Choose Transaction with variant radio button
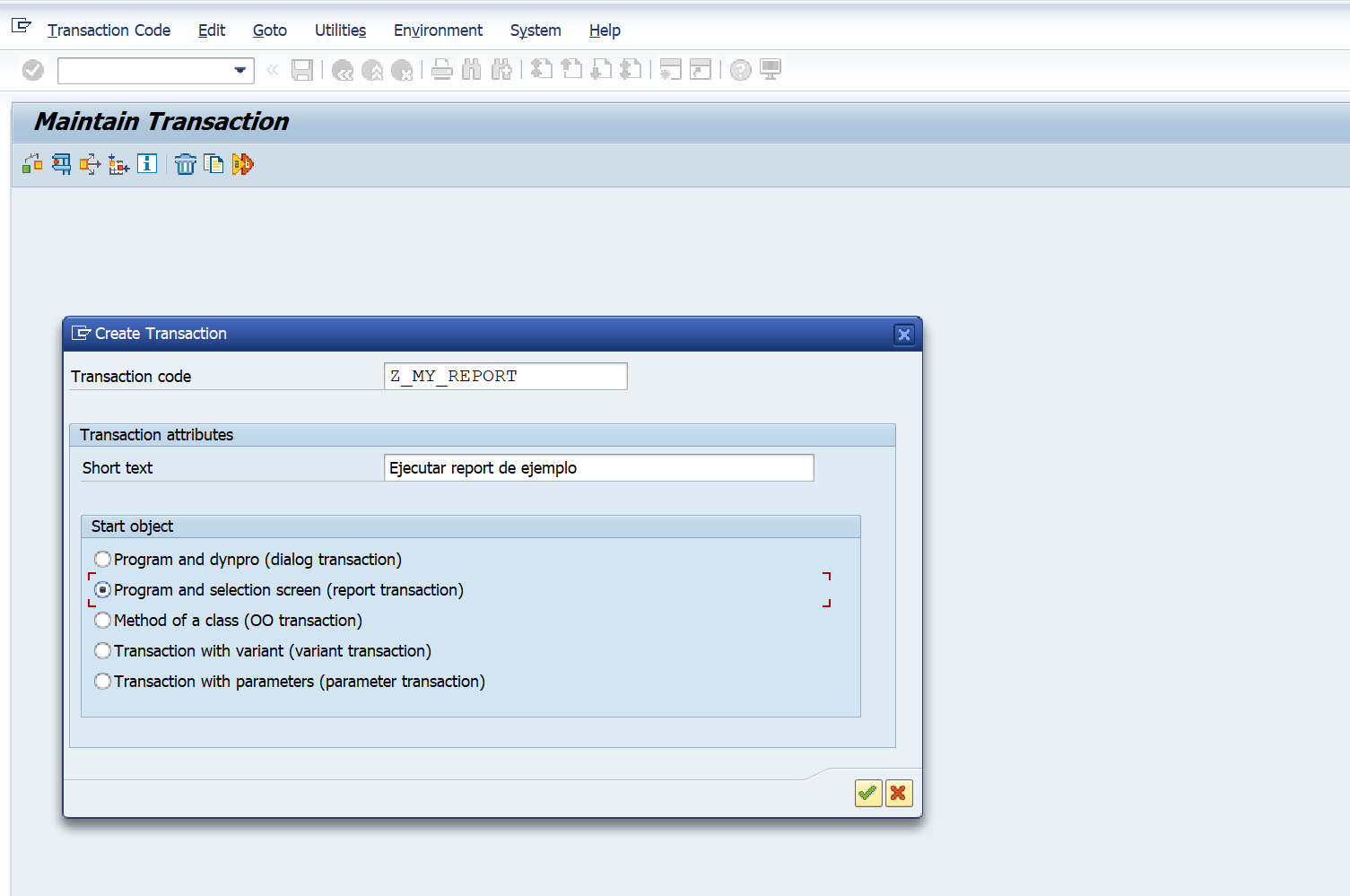Viewport: 1350px width, 896px height. pyautogui.click(x=103, y=651)
